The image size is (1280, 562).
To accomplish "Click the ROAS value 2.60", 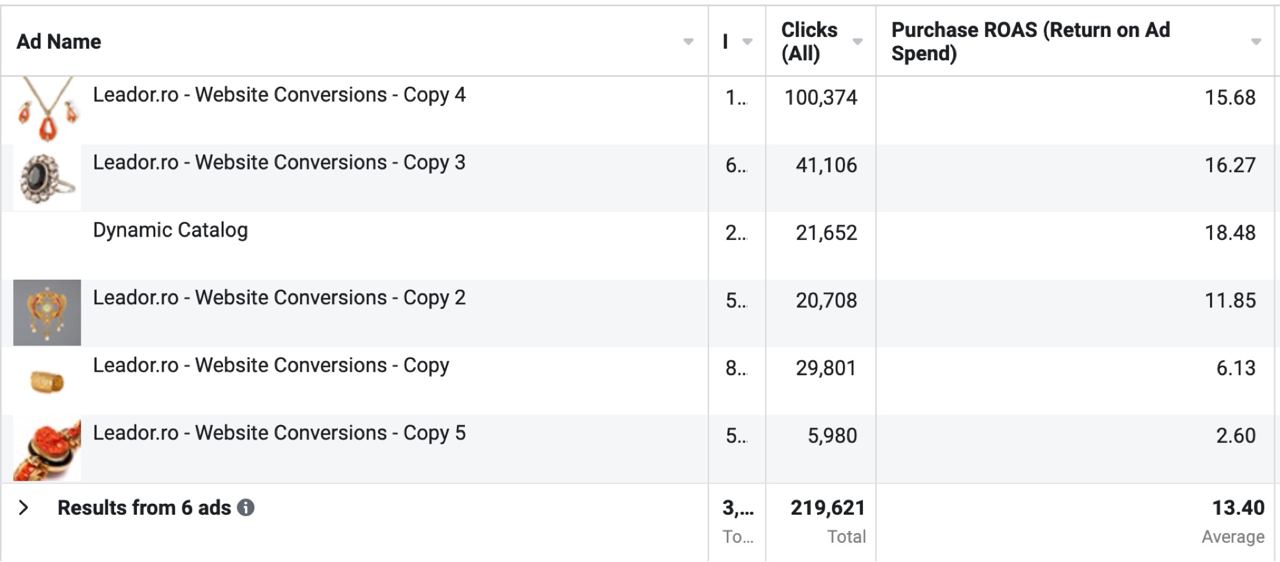I will point(1236,436).
